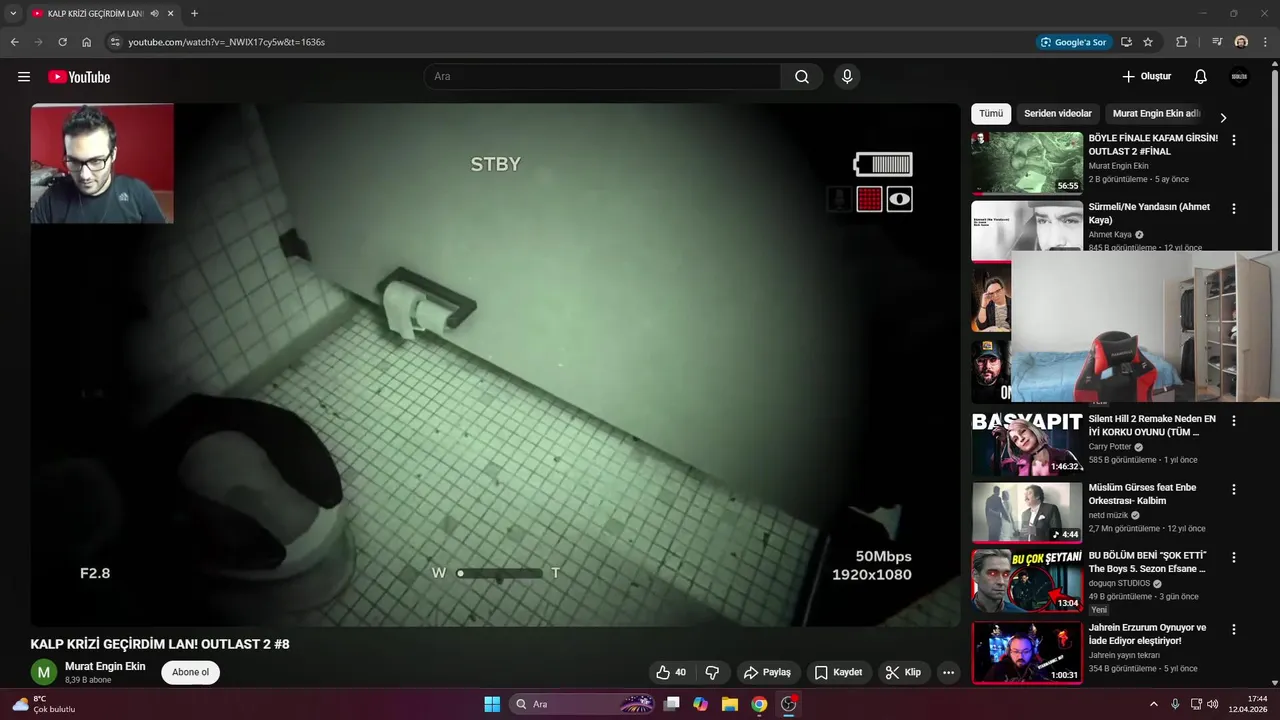Screen dimensions: 1280x720
Task: Launch Copilot from the taskbar
Action: pos(701,704)
